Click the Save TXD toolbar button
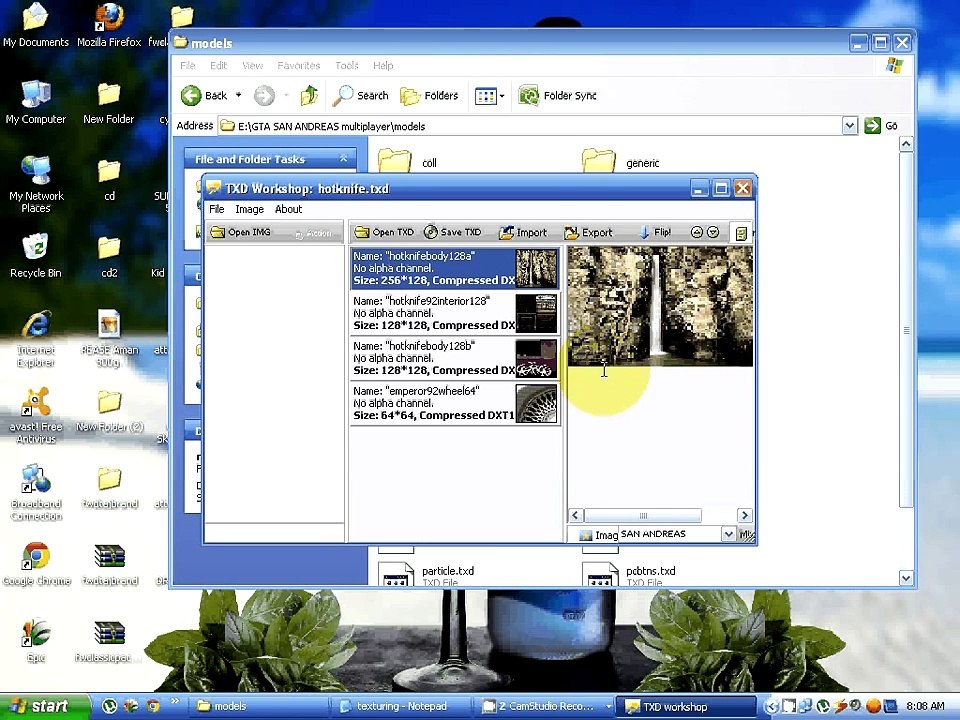This screenshot has height=720, width=960. 452,233
